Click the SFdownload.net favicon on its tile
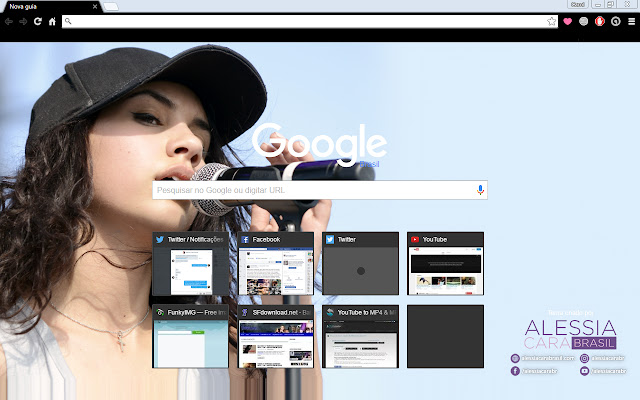640x400 pixels. (x=245, y=313)
